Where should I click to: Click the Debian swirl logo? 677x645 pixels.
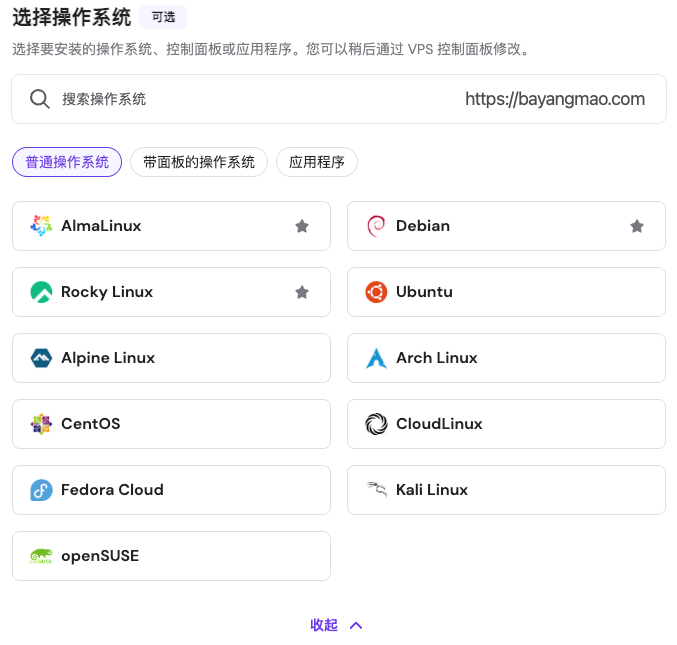tap(376, 226)
